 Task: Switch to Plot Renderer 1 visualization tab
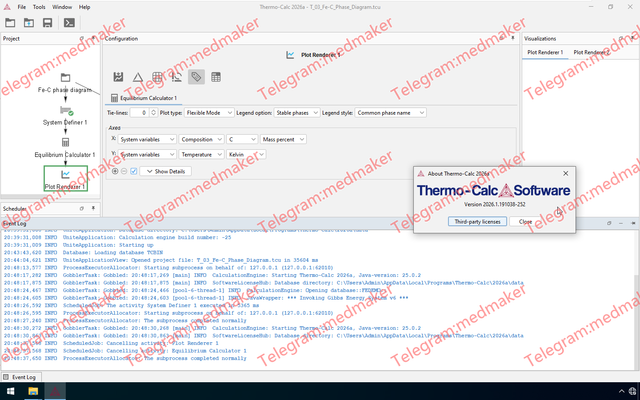coord(545,52)
